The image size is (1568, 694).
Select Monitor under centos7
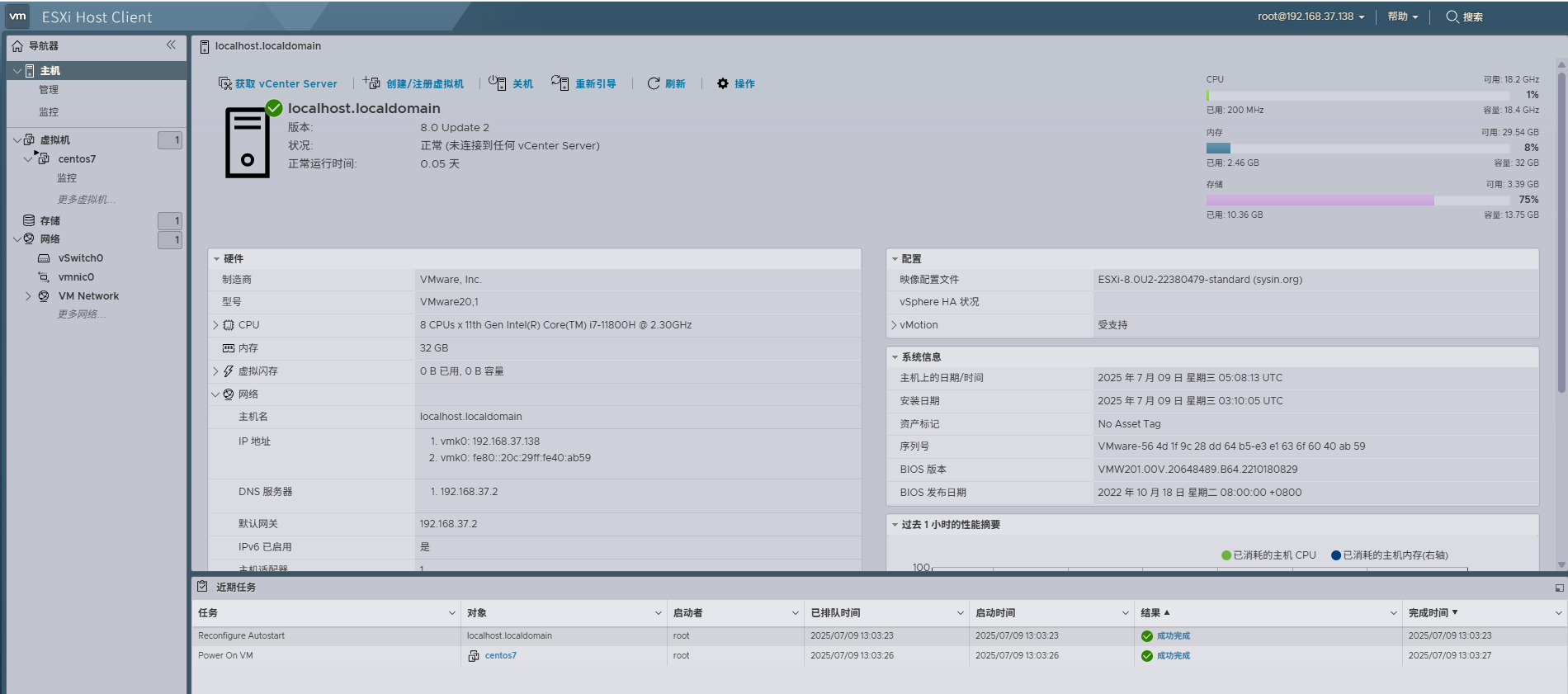[67, 178]
